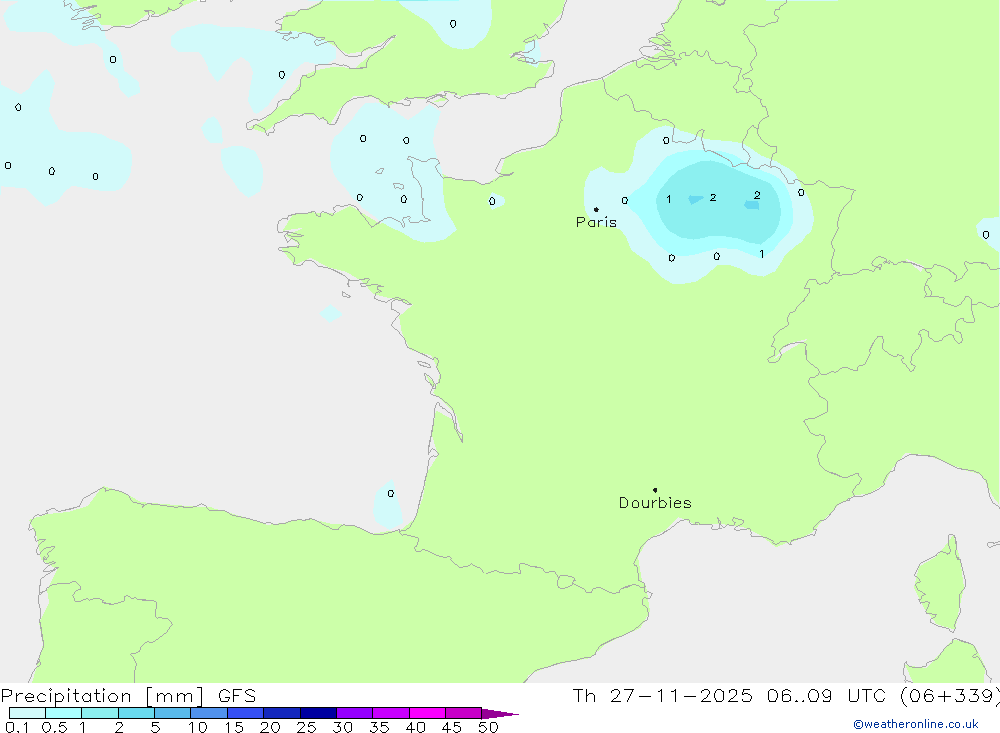Click the legend value '20'
Viewport: 1000px width, 733px height.
270,727
